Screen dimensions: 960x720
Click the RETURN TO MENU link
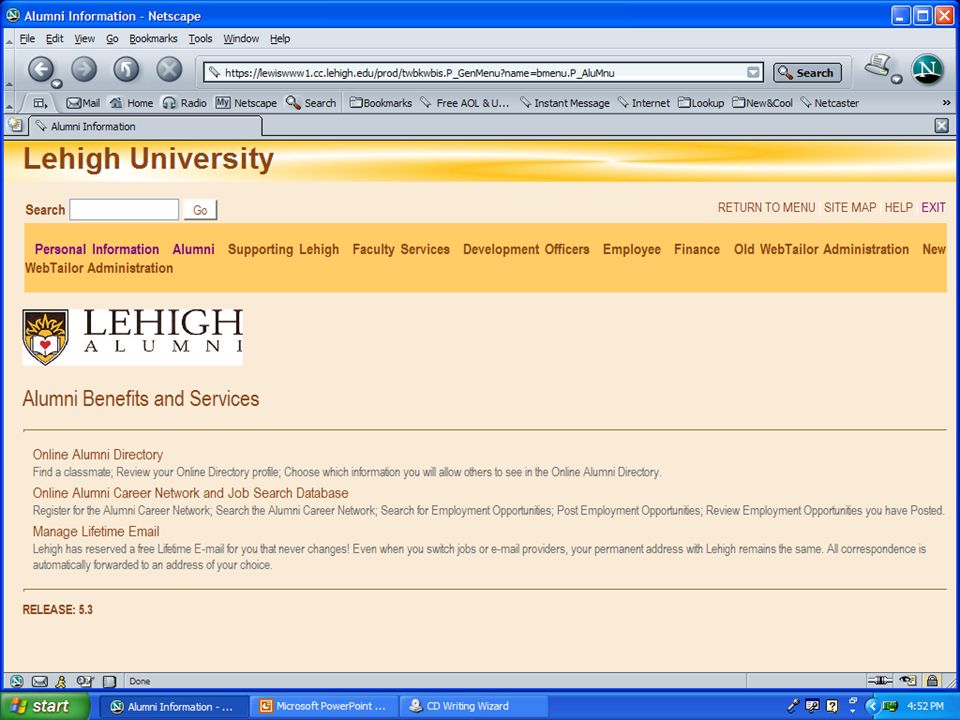(x=767, y=208)
